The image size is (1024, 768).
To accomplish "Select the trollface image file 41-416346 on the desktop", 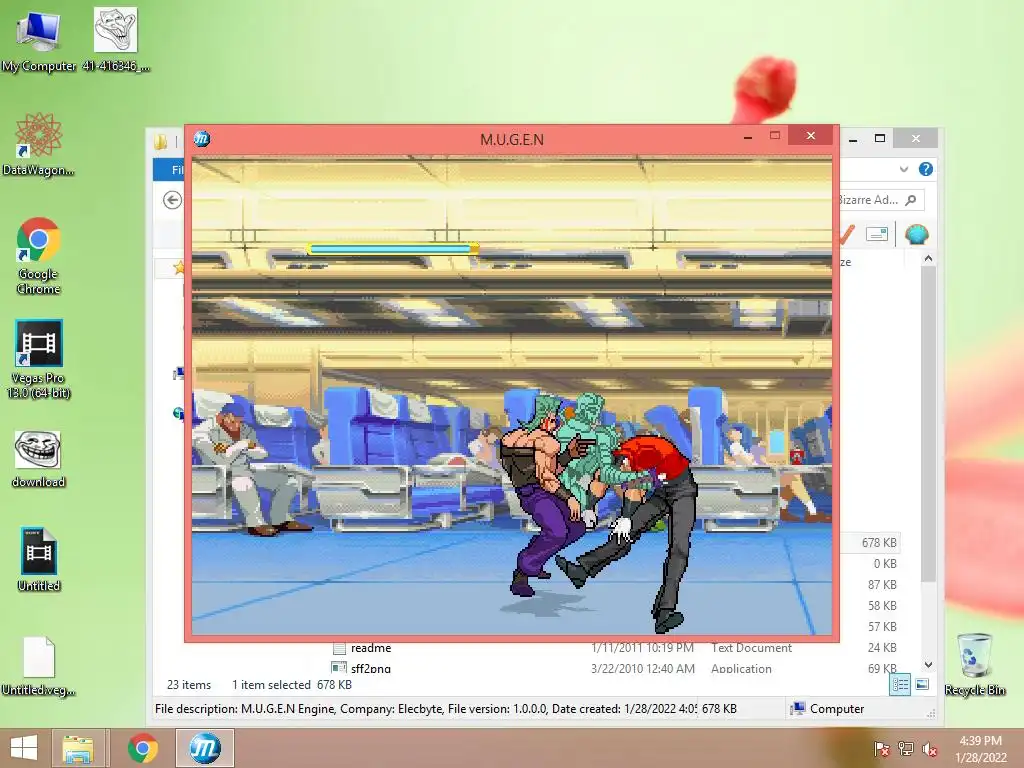I will (x=116, y=39).
